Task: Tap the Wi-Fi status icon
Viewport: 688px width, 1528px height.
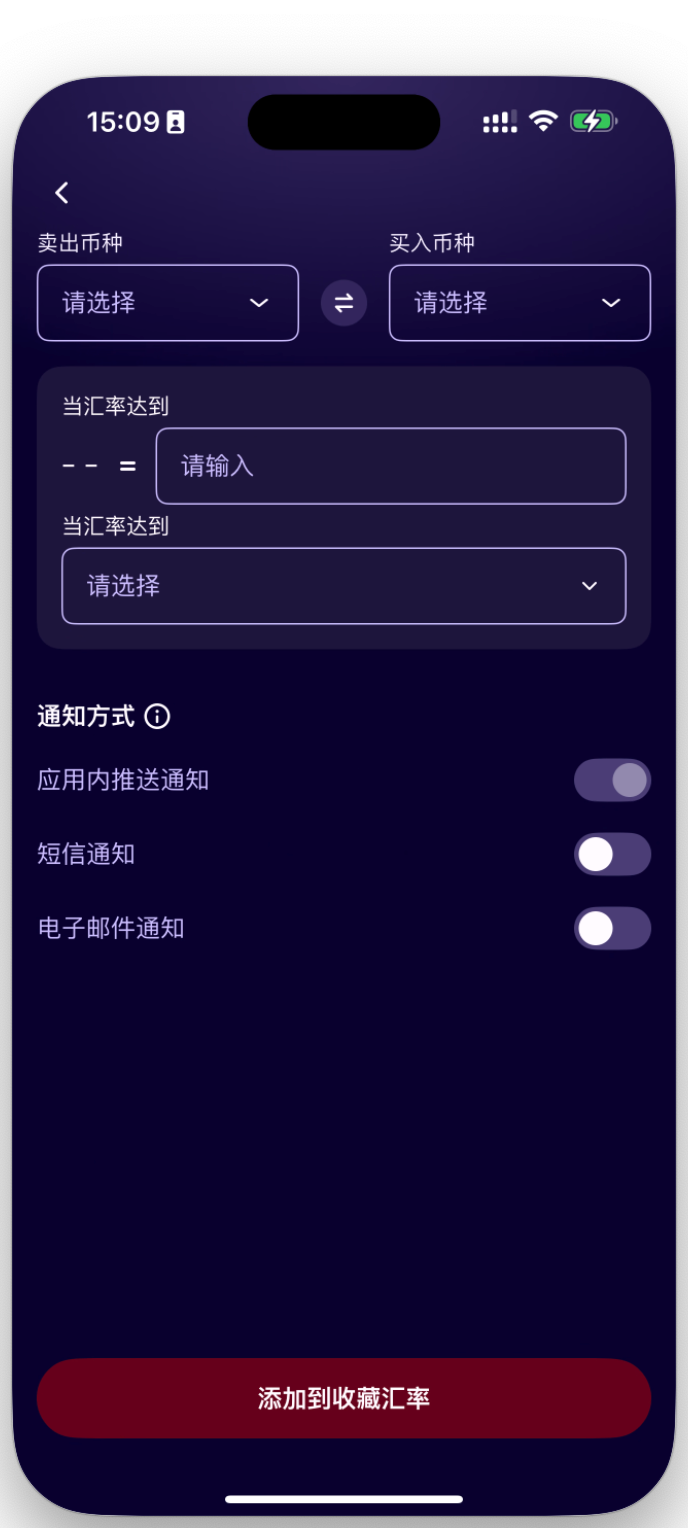Action: 543,122
